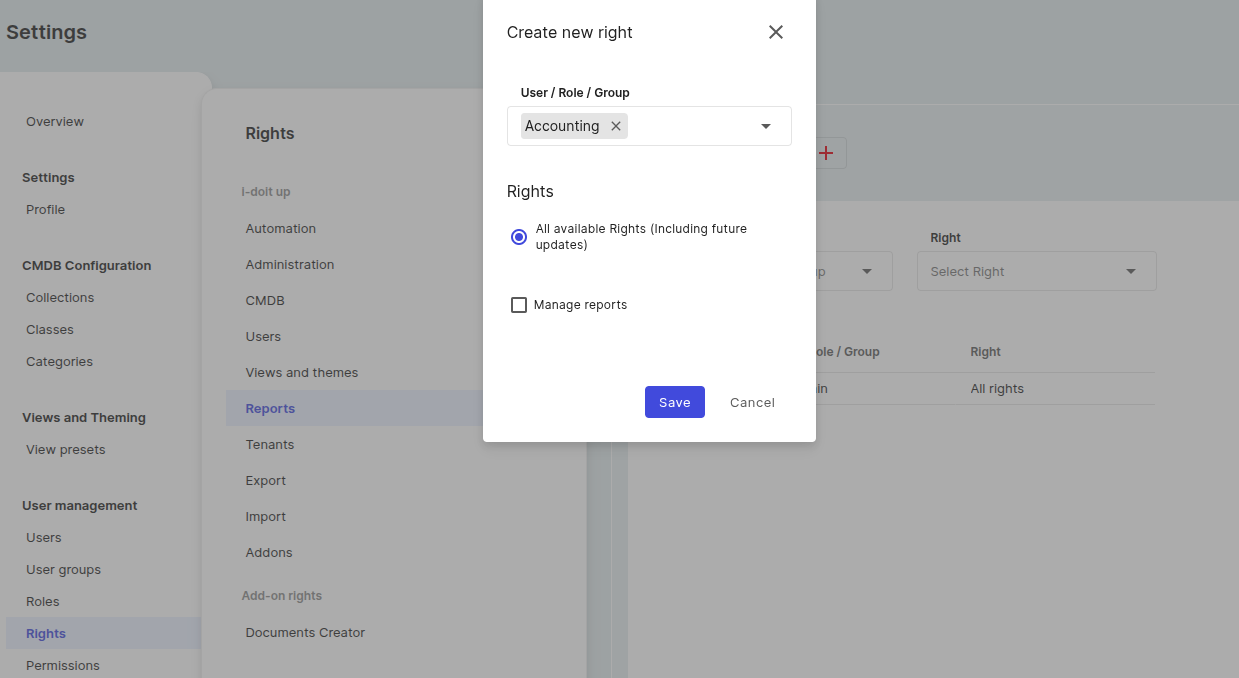Viewport: 1239px width, 678px height.
Task: Go to CMDB rights
Action: coord(265,300)
